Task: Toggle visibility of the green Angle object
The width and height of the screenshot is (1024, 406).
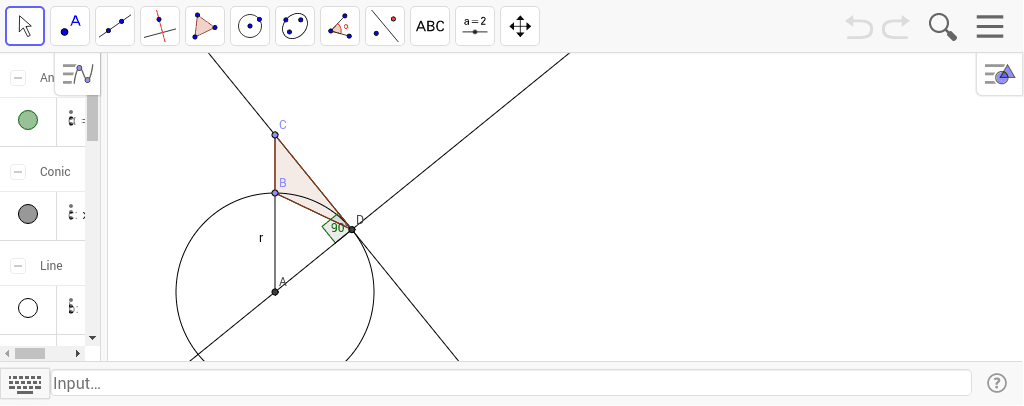Action: (27, 120)
